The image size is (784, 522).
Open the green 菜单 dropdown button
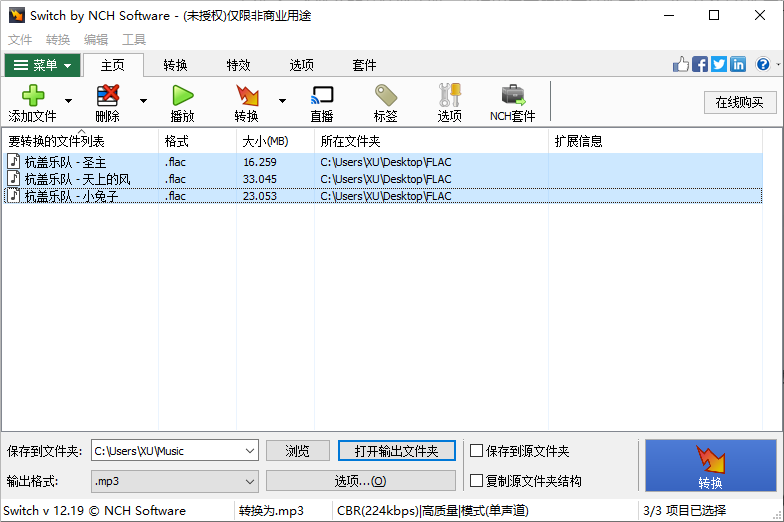coord(42,65)
